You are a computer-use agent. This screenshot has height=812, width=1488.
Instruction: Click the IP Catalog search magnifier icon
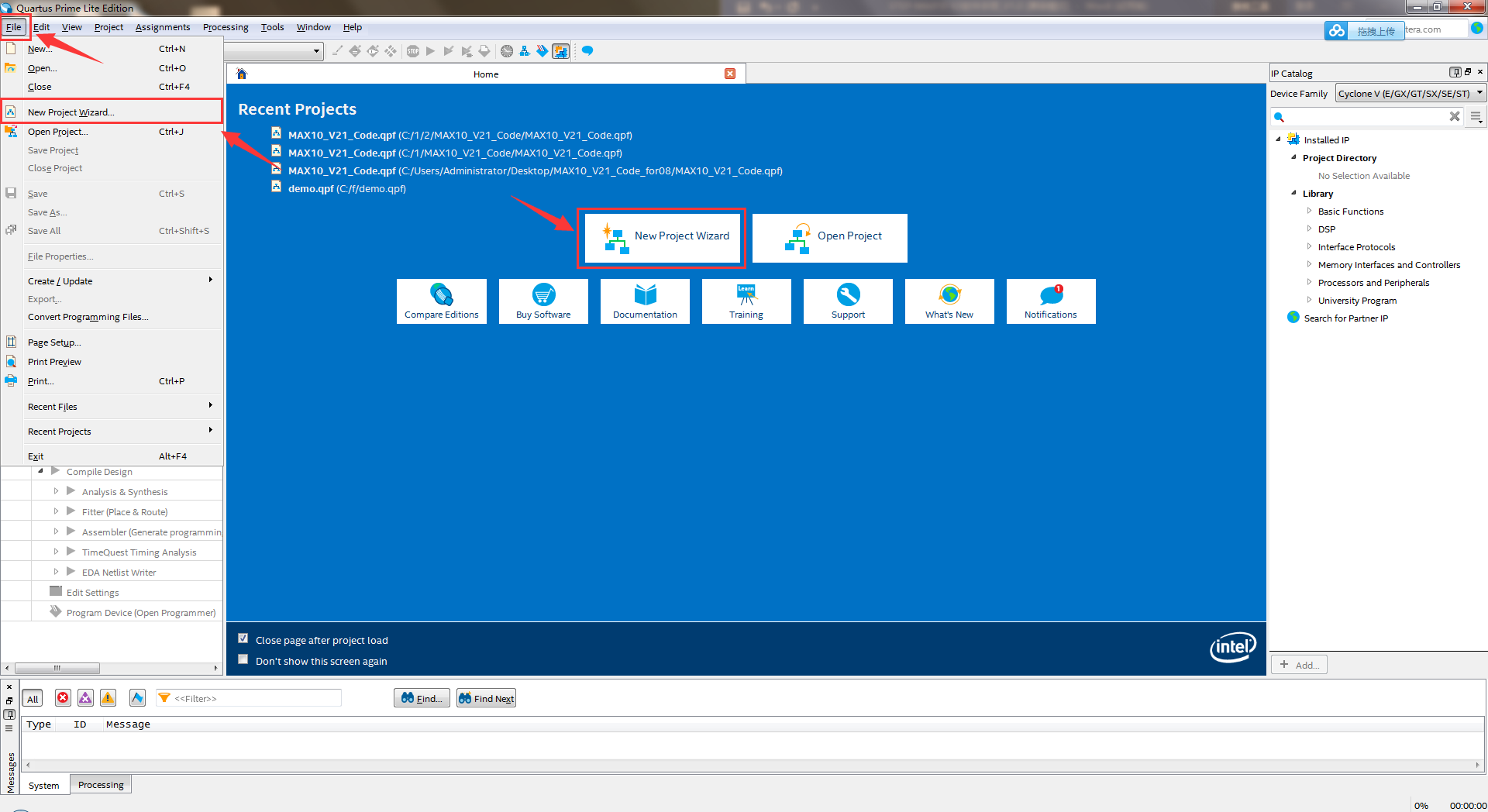pyautogui.click(x=1280, y=117)
